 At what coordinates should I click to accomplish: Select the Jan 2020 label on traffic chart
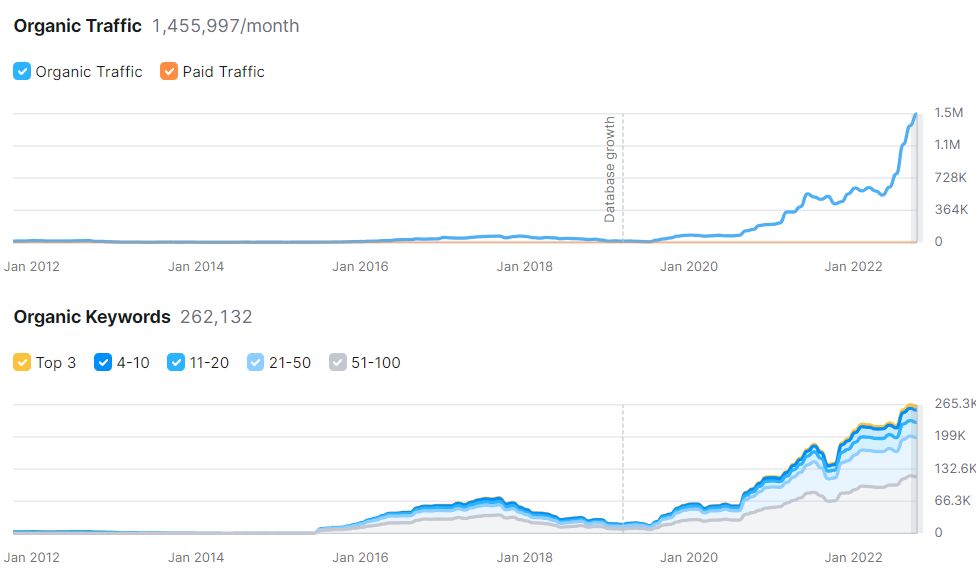[688, 266]
